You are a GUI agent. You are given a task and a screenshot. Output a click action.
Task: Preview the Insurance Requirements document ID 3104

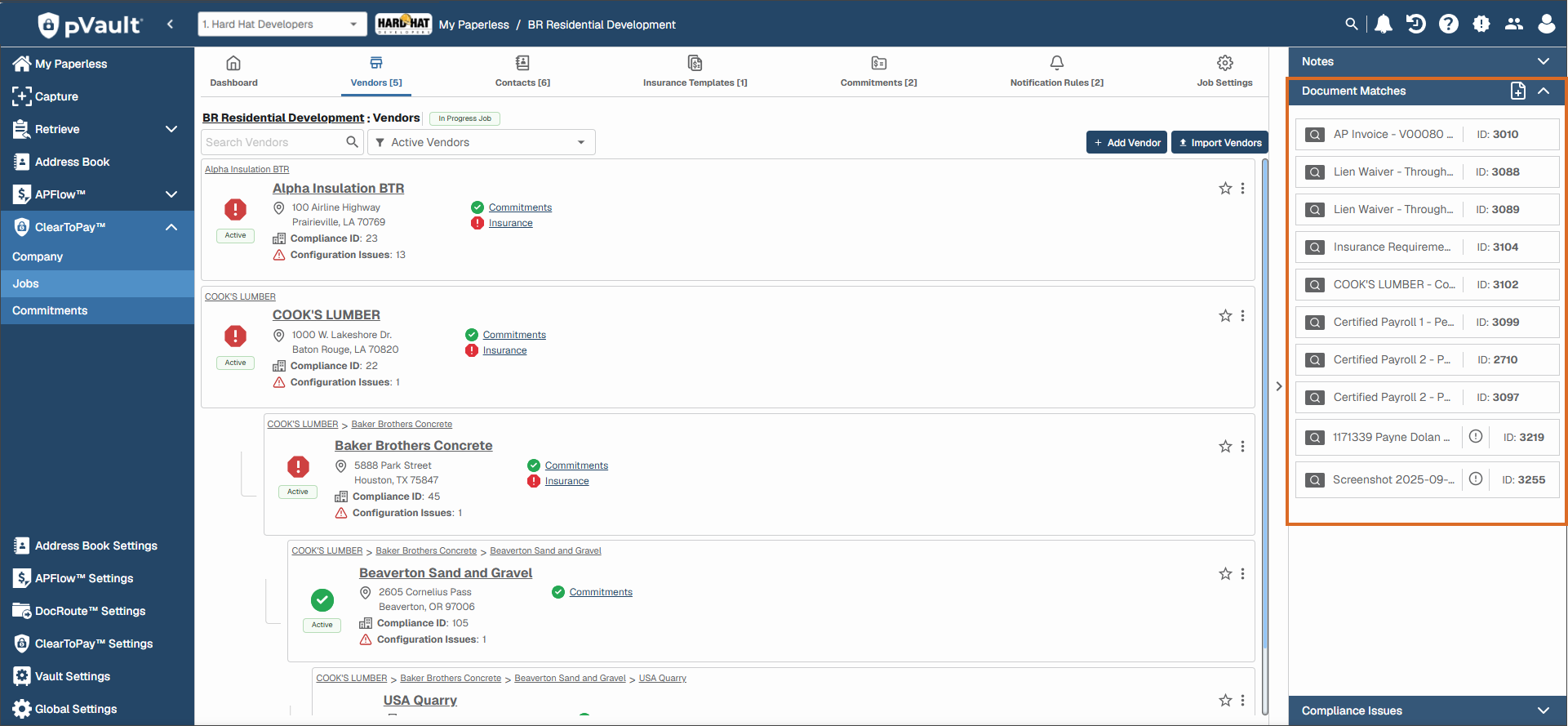click(1315, 247)
